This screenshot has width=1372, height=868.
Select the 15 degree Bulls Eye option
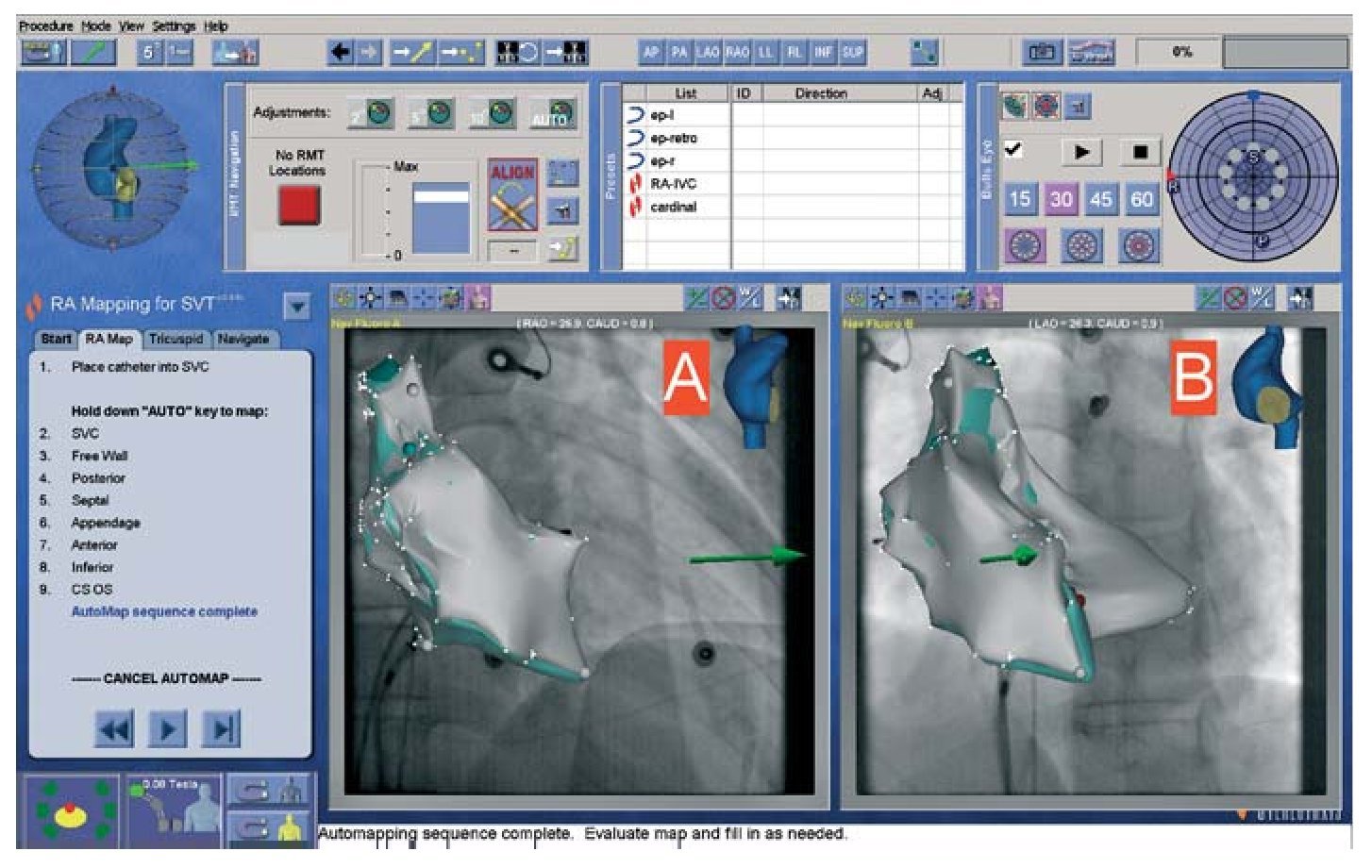[x=1020, y=199]
